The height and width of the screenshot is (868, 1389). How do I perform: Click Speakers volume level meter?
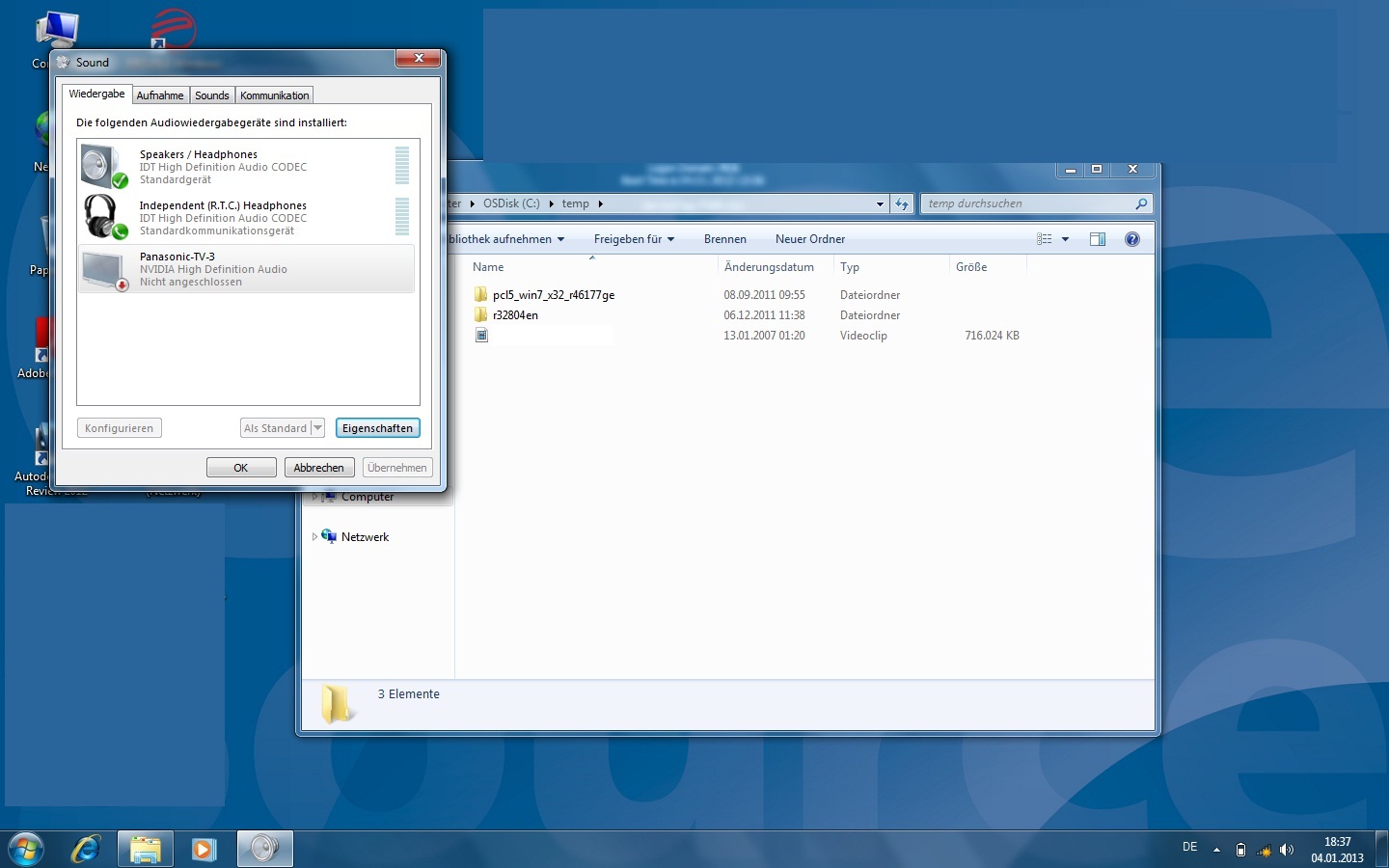tap(402, 166)
